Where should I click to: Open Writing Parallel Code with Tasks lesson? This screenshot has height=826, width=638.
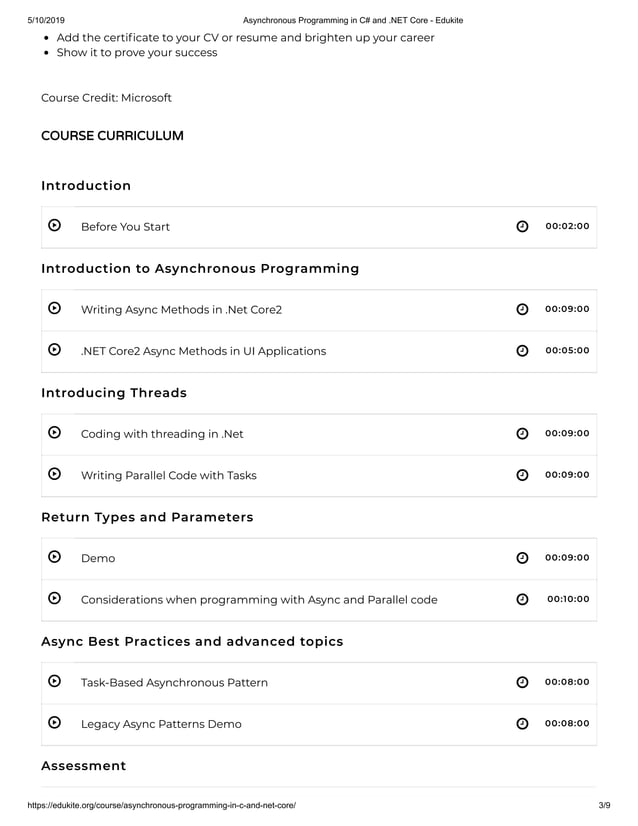[x=169, y=476]
